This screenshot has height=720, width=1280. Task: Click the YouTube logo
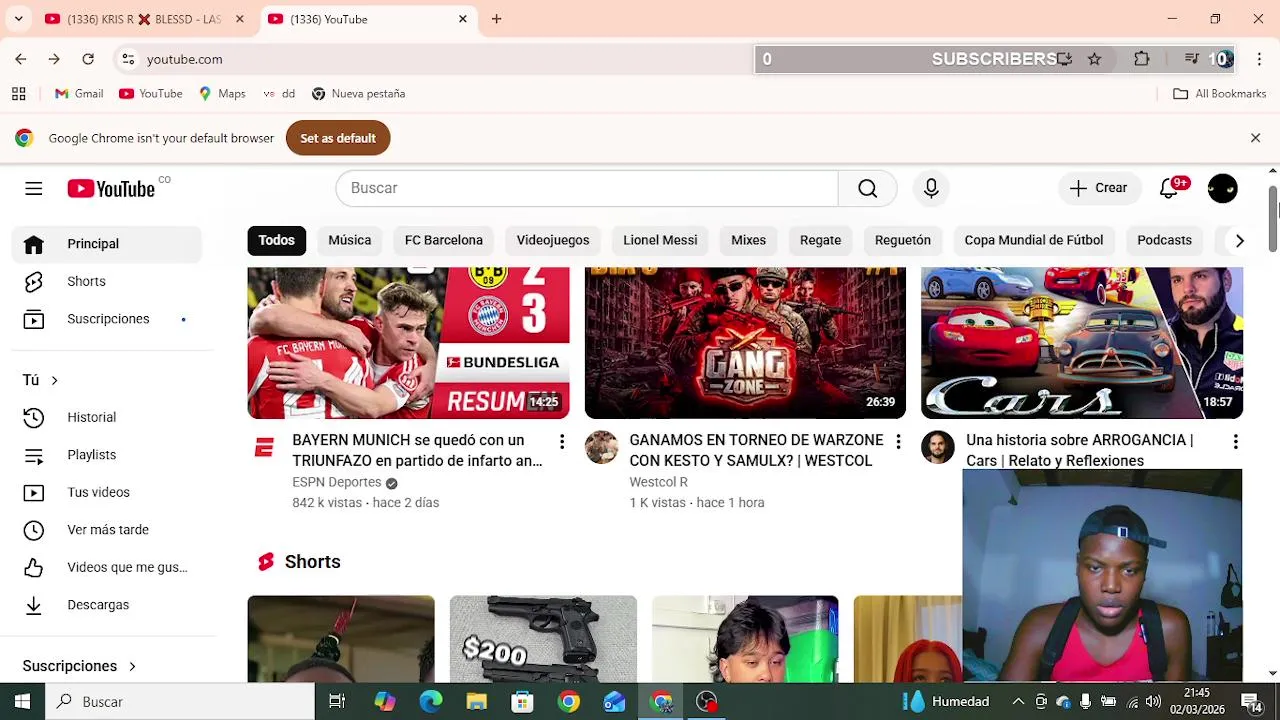pos(111,188)
